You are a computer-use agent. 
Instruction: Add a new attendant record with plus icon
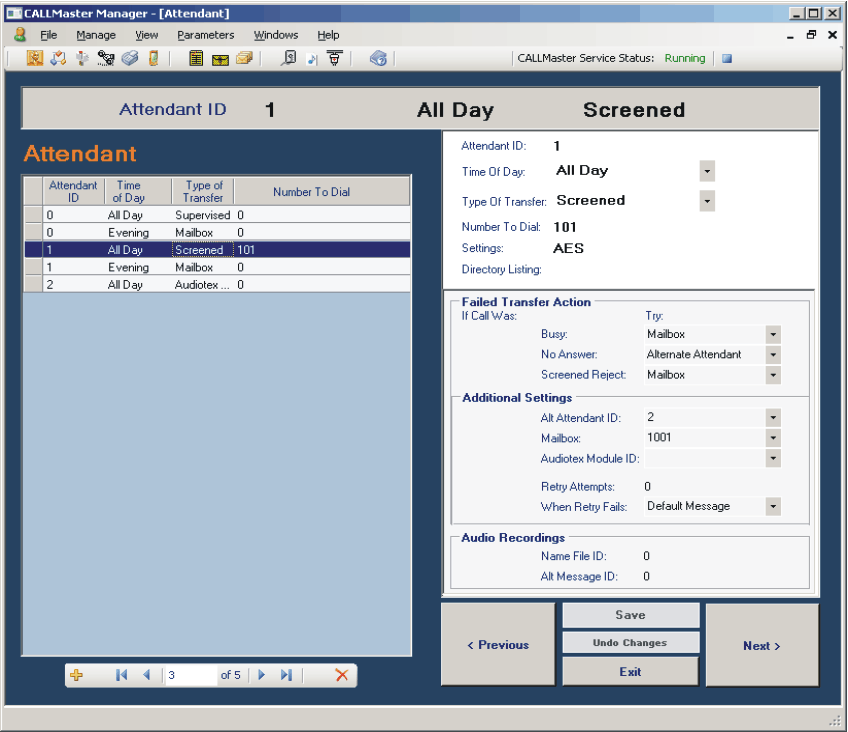pos(77,675)
